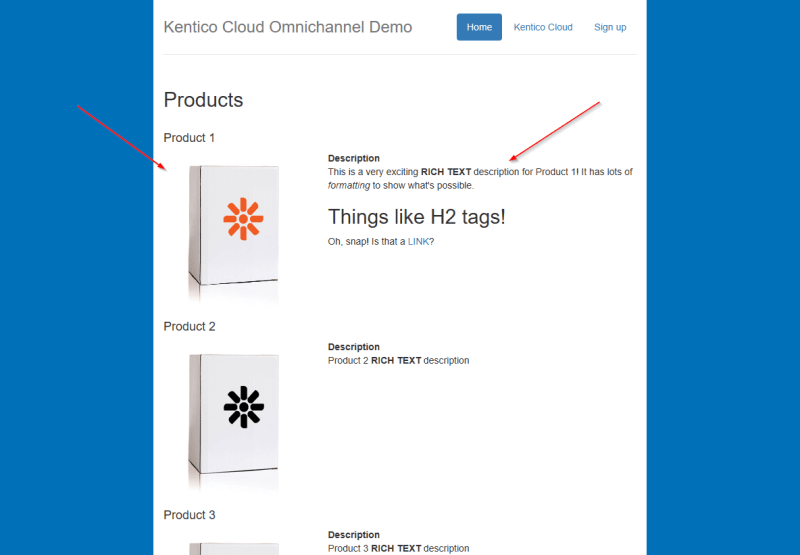Click the italic 'formatting' word

coord(348,186)
